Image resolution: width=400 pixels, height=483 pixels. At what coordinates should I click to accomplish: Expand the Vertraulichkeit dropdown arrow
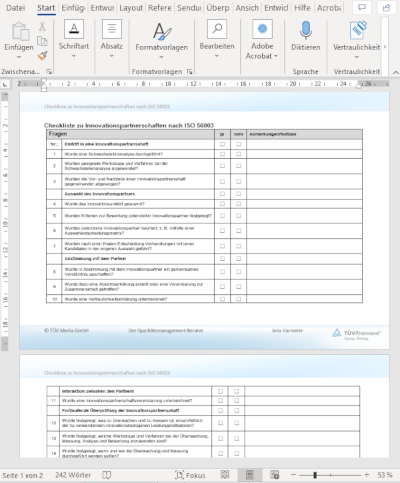356,57
